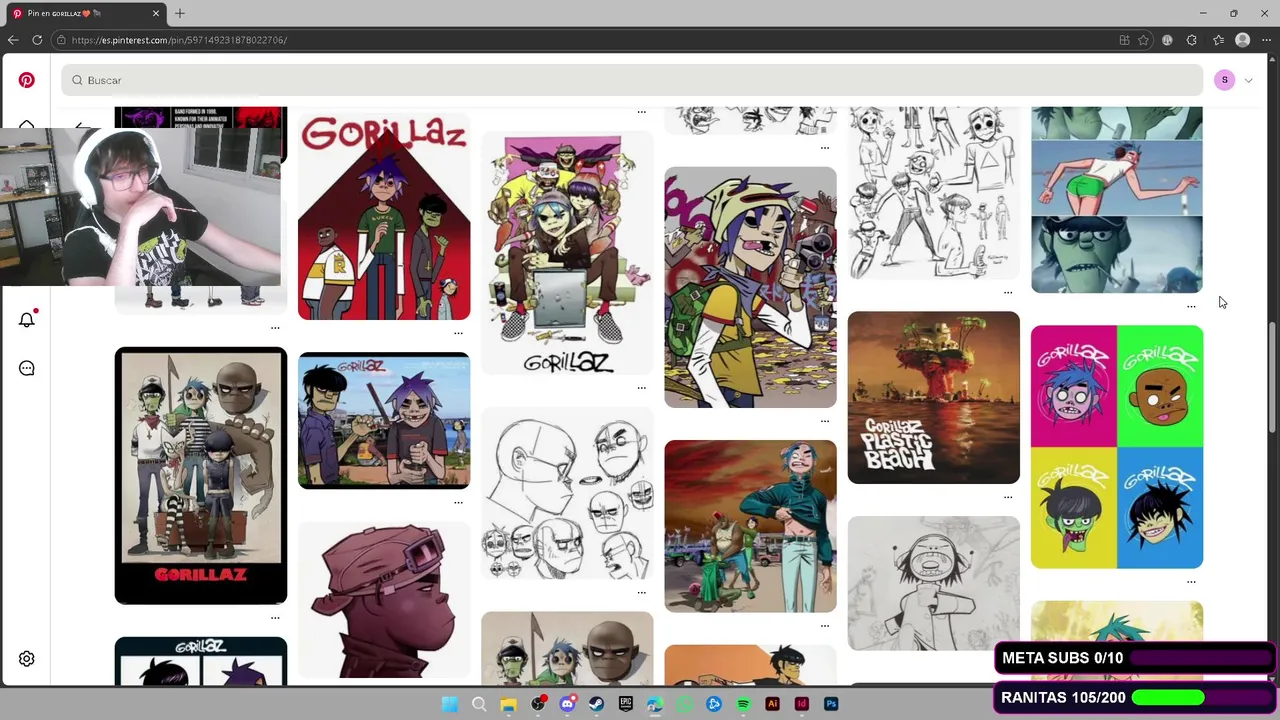The height and width of the screenshot is (720, 1280).
Task: Open WhatsApp from taskbar
Action: pyautogui.click(x=685, y=704)
